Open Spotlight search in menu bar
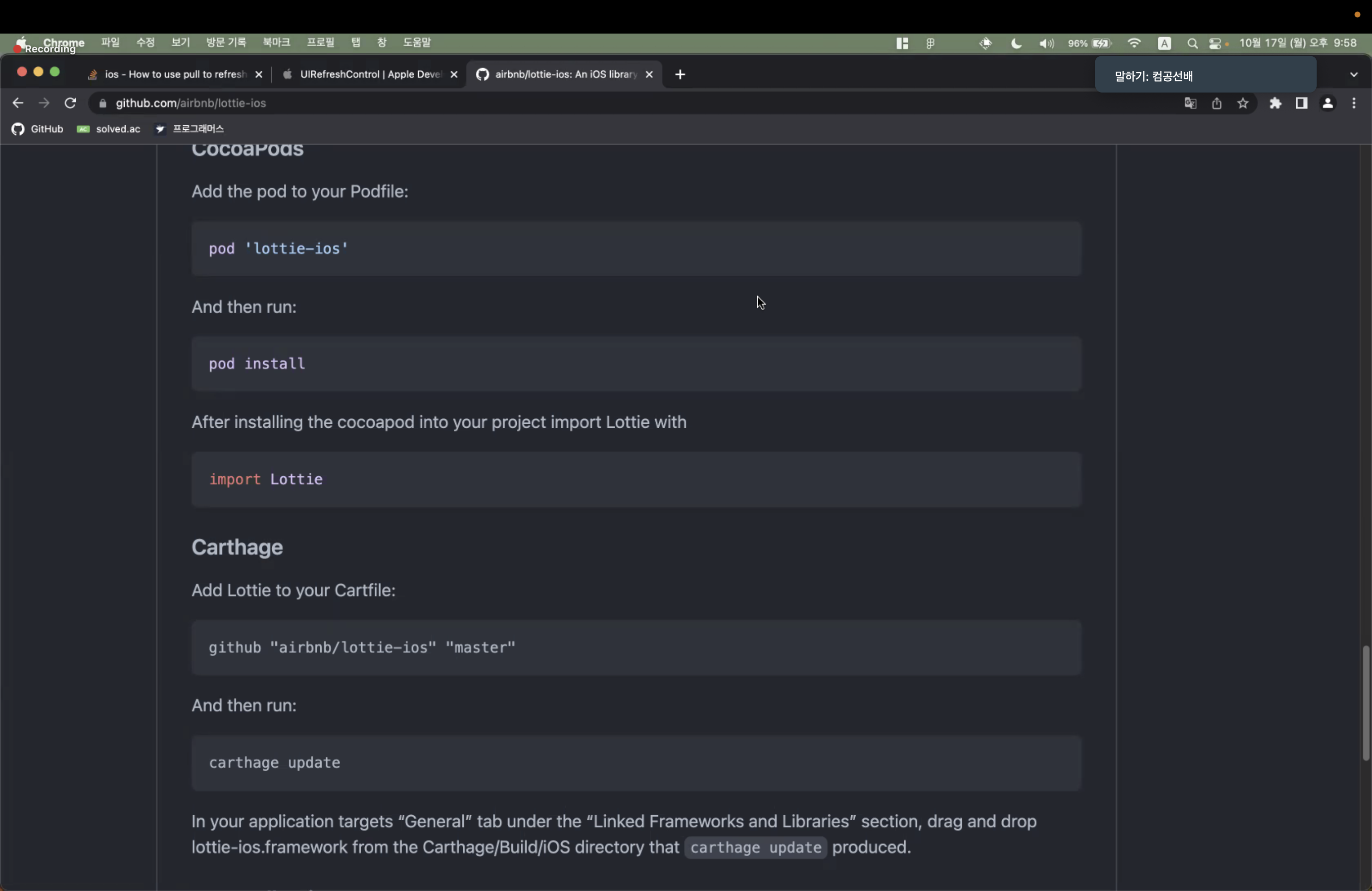This screenshot has width=1372, height=891. [x=1193, y=43]
